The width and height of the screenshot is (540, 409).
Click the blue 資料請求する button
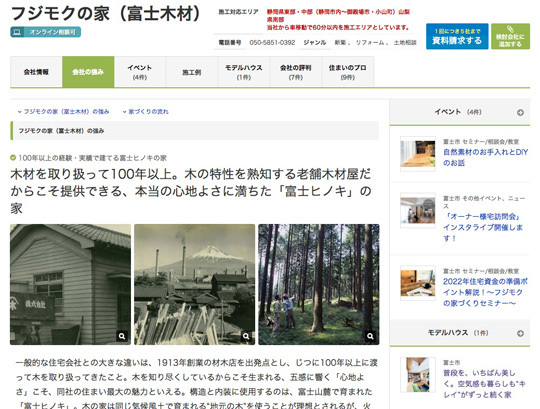pos(457,36)
